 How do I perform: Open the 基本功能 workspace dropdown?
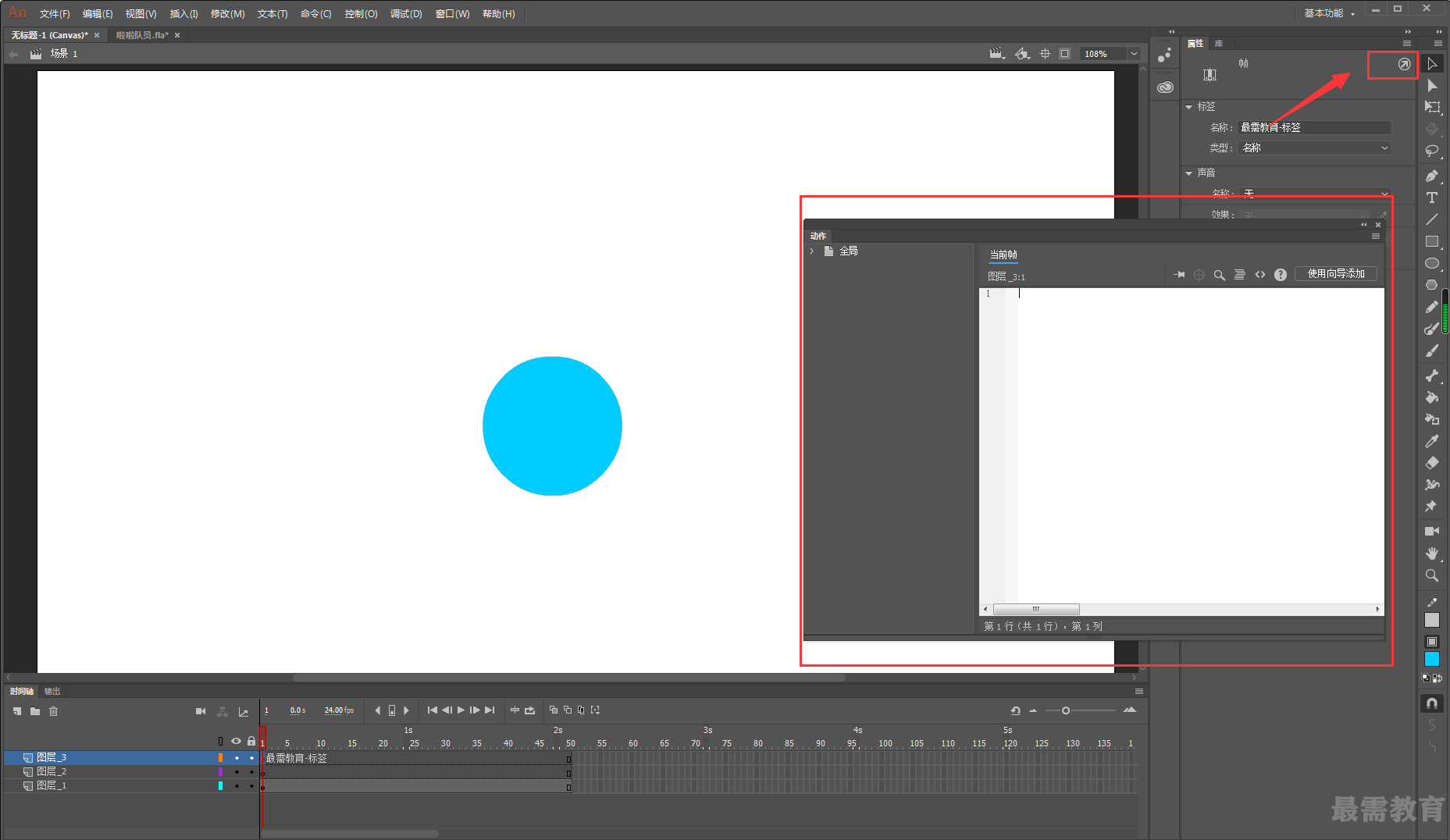1329,13
